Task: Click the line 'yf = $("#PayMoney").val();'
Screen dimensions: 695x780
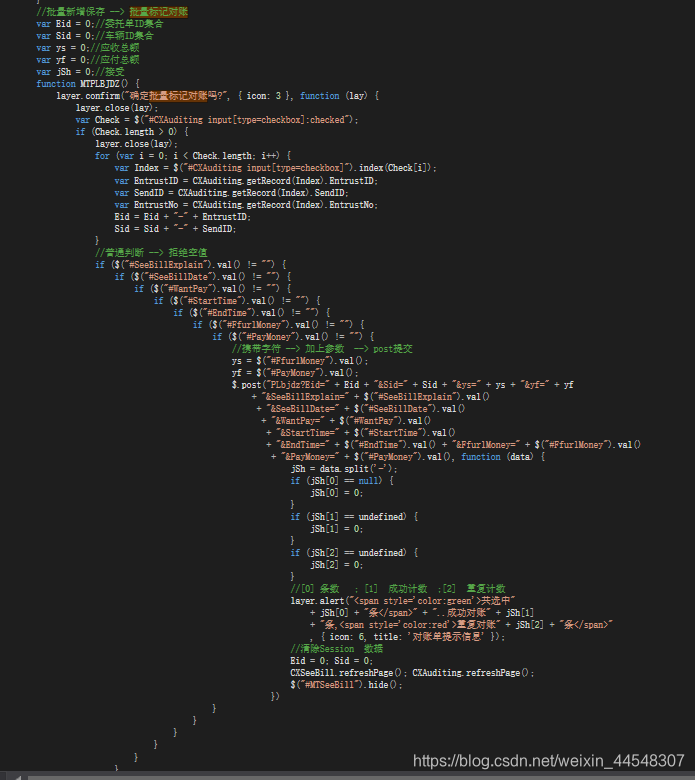Action: [295, 372]
